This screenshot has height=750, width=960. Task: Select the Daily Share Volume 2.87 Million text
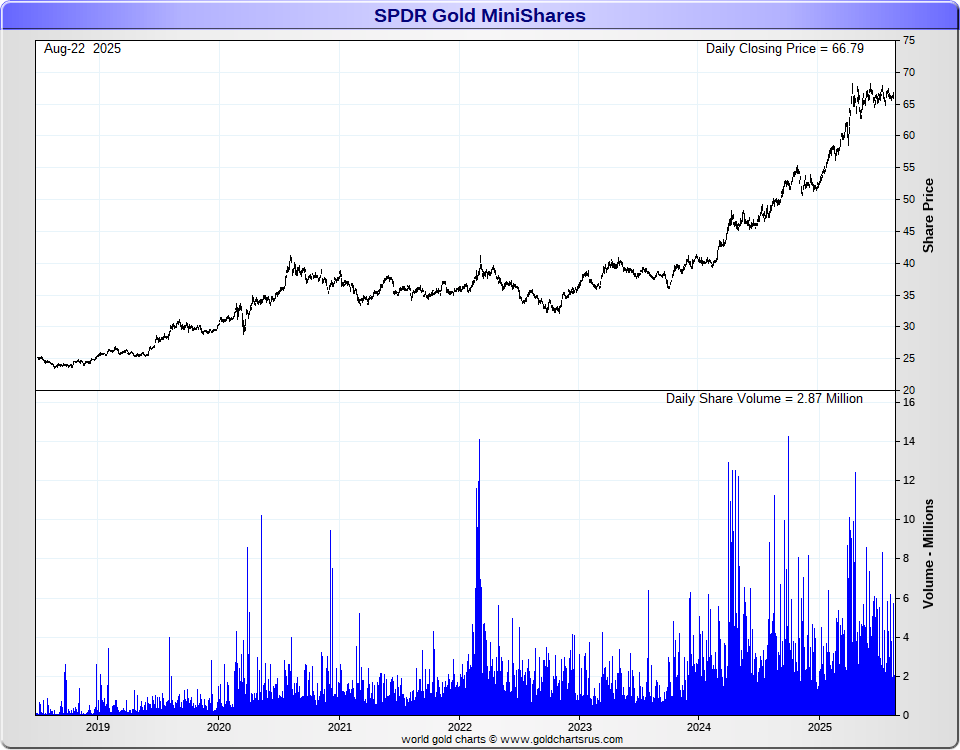click(764, 398)
